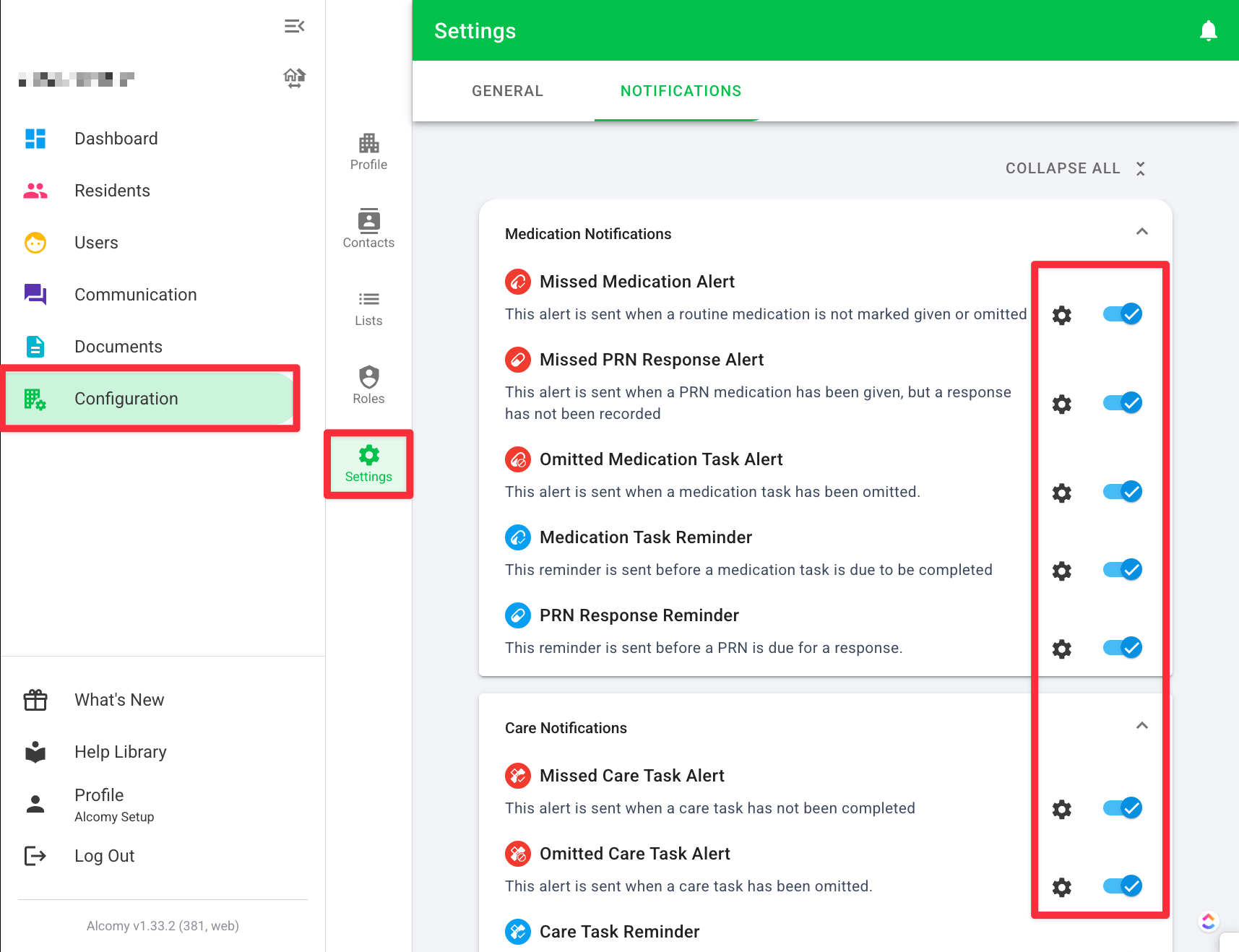Open Roles in the configuration submenu
The image size is (1239, 952).
368,386
